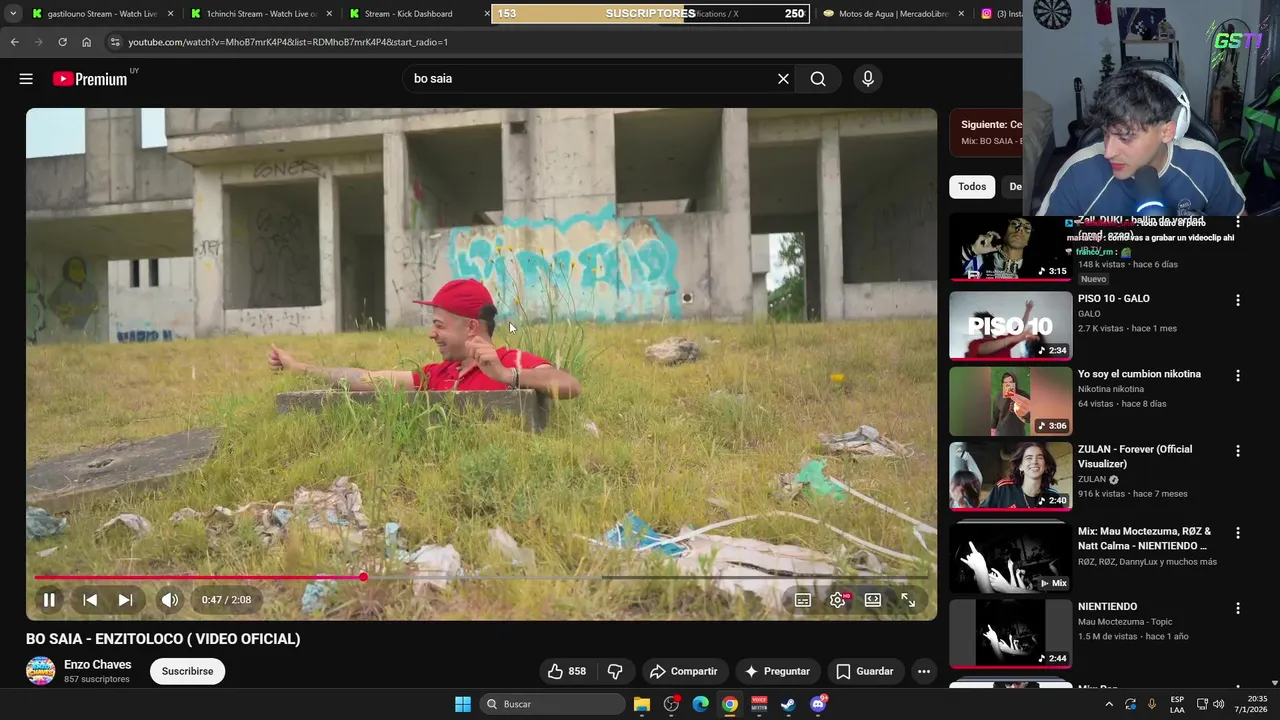Close the gastilouno Stream tab
This screenshot has height=720, width=1280.
coord(170,14)
